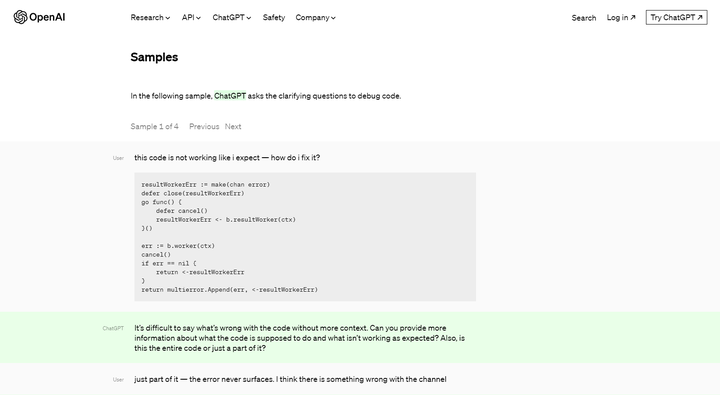Screen dimensions: 720x395
Task: Click the OpenAI wordmark text
Action: pyautogui.click(x=47, y=17)
